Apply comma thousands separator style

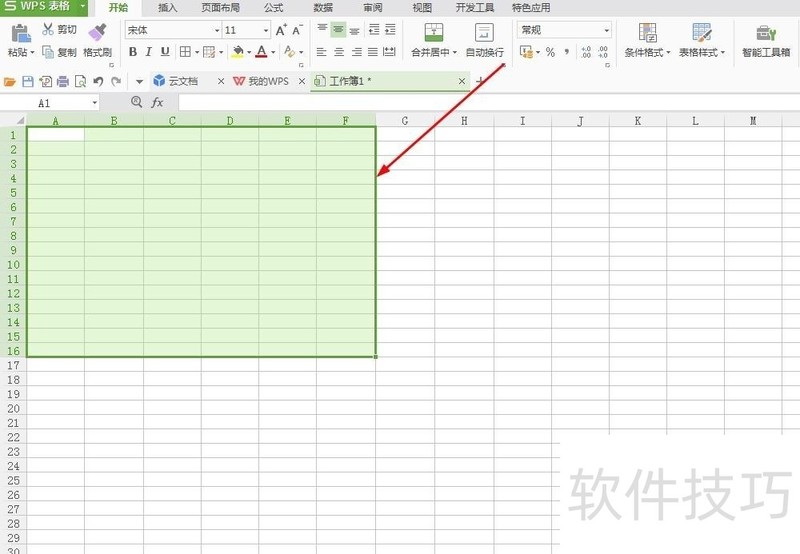pyautogui.click(x=567, y=52)
